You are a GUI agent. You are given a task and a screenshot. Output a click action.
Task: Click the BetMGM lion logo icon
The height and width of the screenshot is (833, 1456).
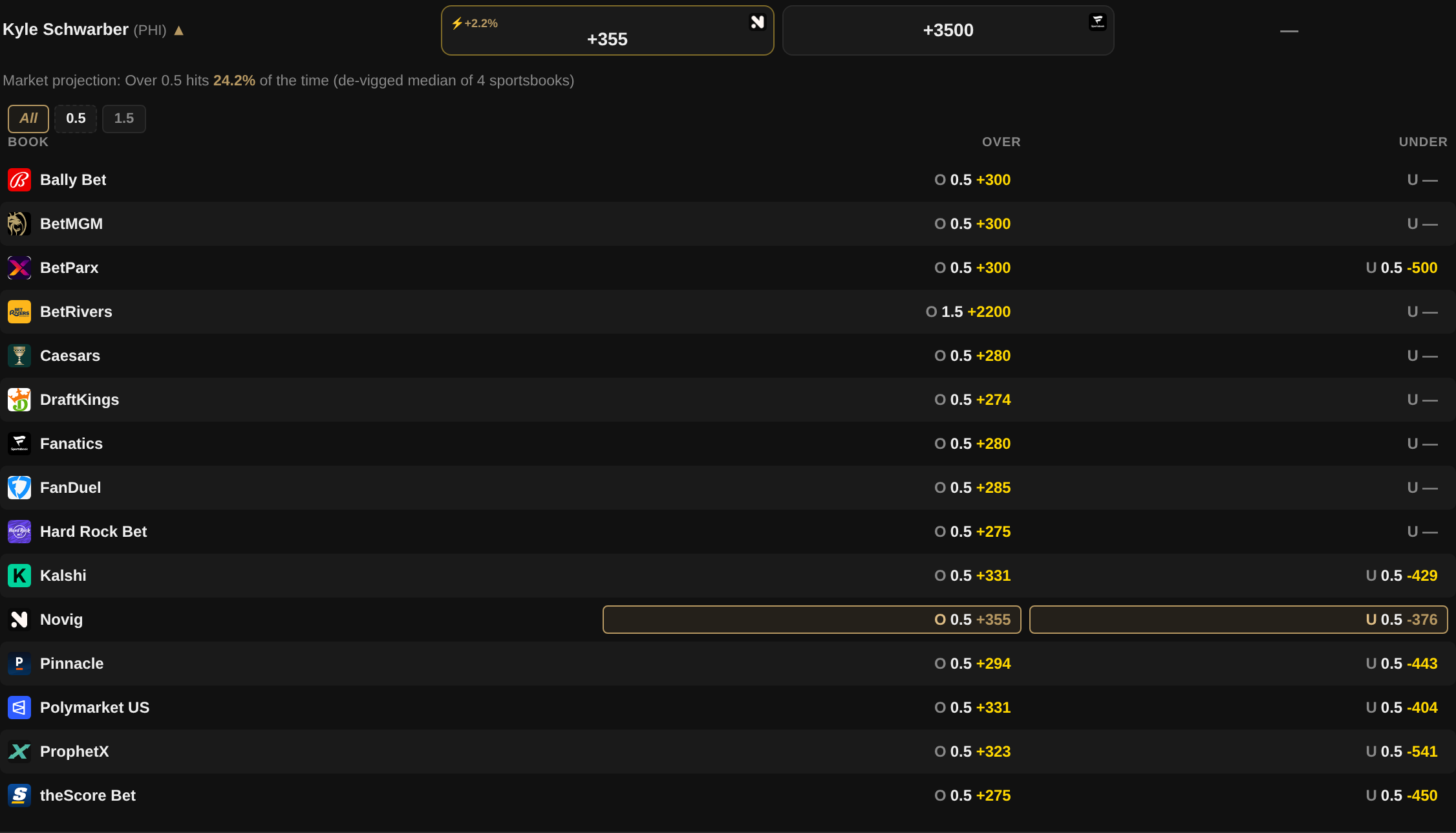point(19,224)
